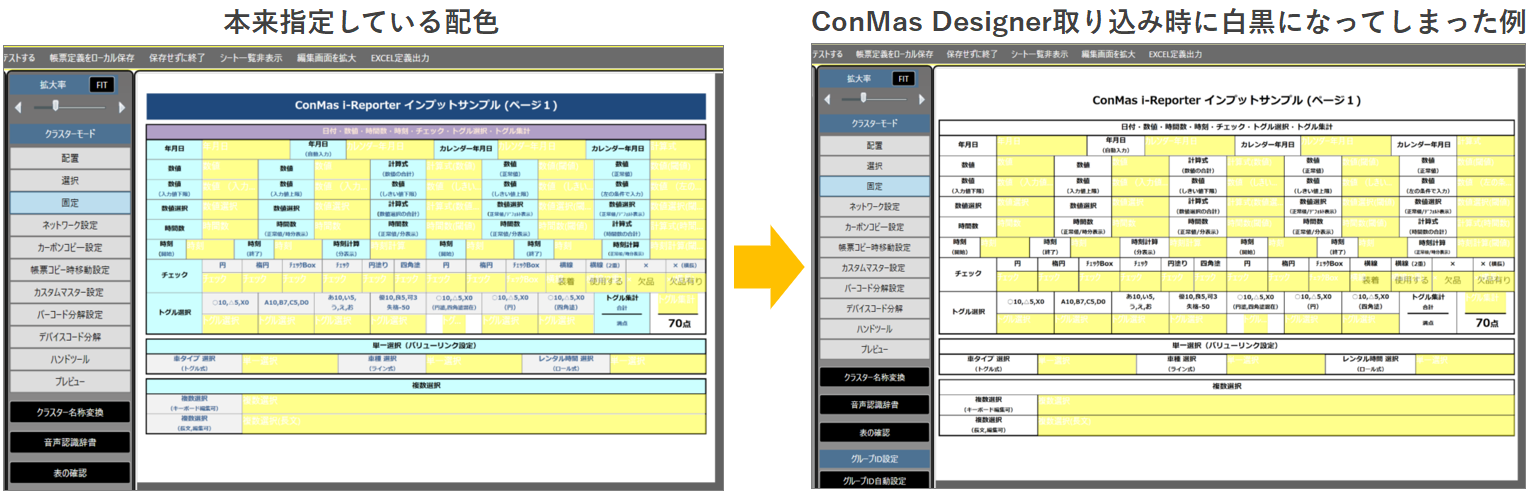Click zoom decrease arrow in color-layout screenshot
This screenshot has width=1532, height=497.
(17, 106)
